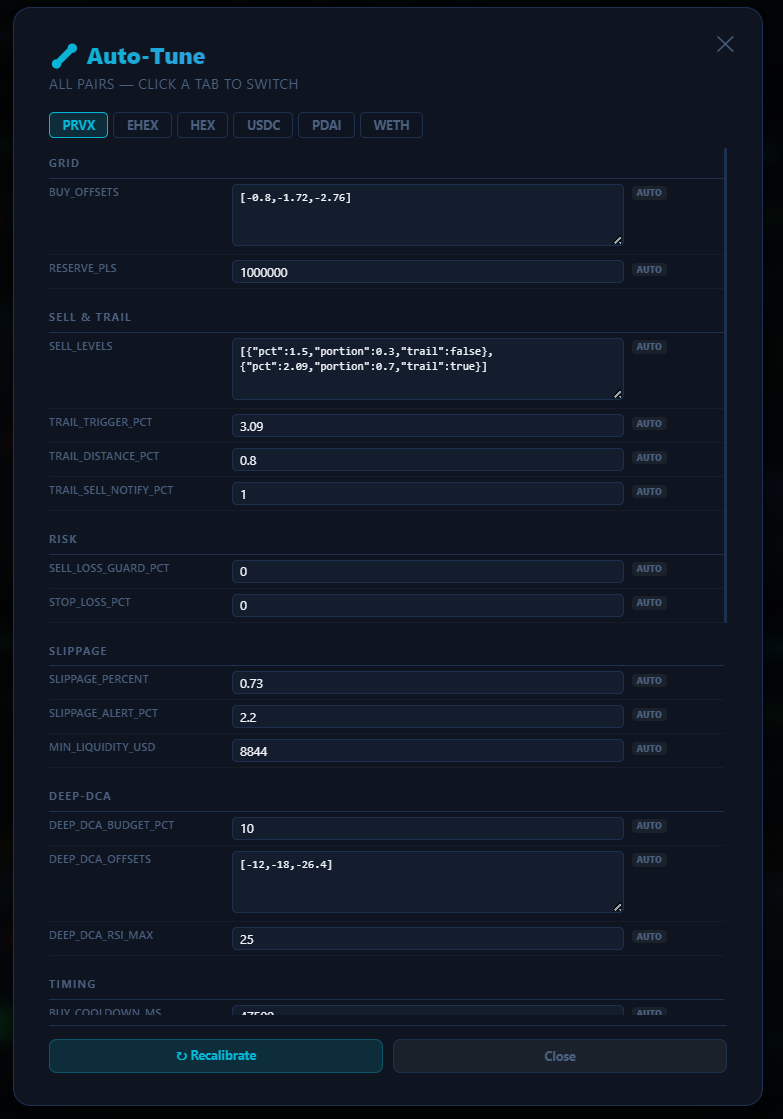
Task: Click the SLIPPAGE section heading
Action: (78, 651)
